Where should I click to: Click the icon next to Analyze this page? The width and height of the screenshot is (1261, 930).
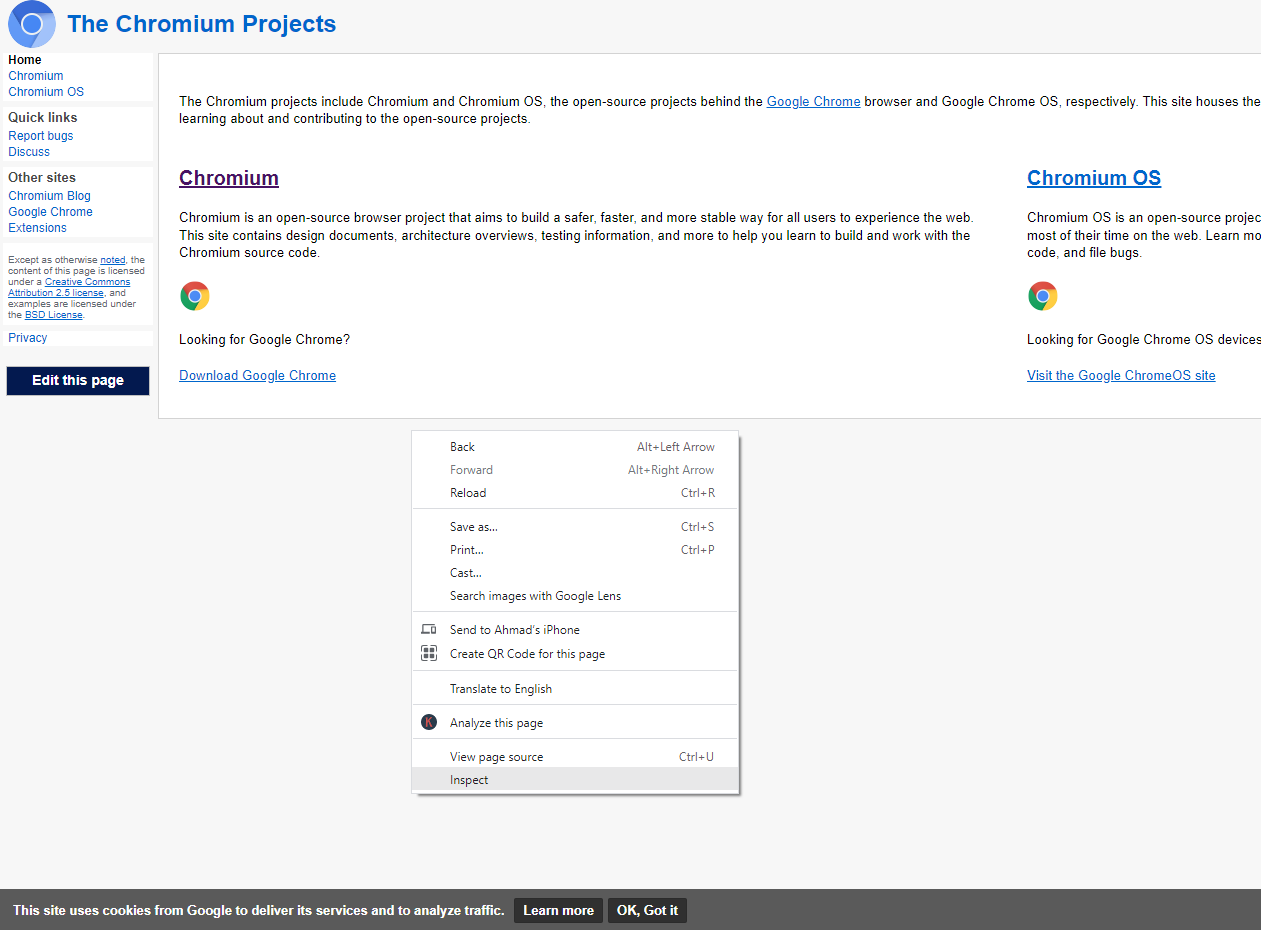[429, 721]
